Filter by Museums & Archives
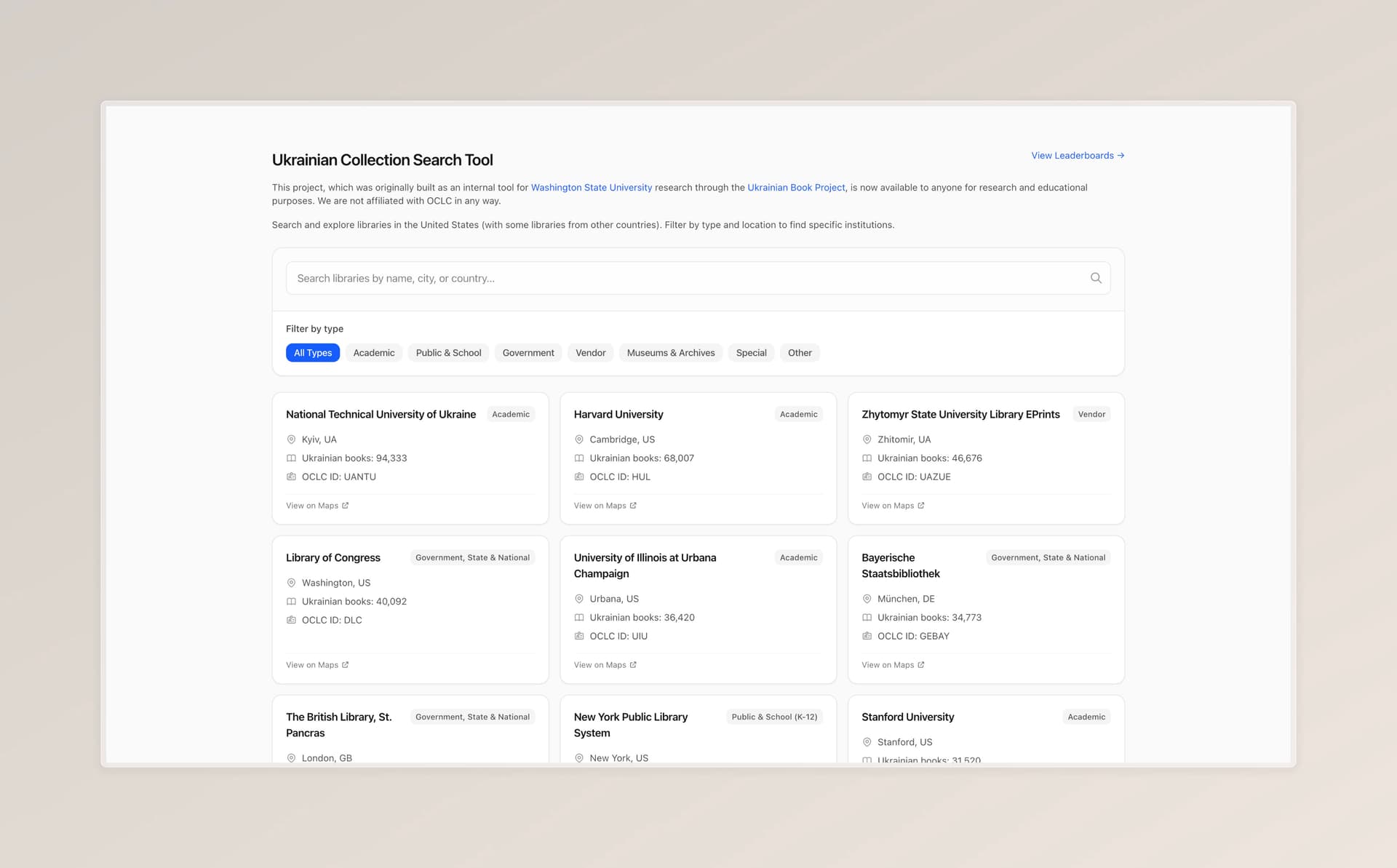Screen dimensions: 1397x868 pos(671,353)
